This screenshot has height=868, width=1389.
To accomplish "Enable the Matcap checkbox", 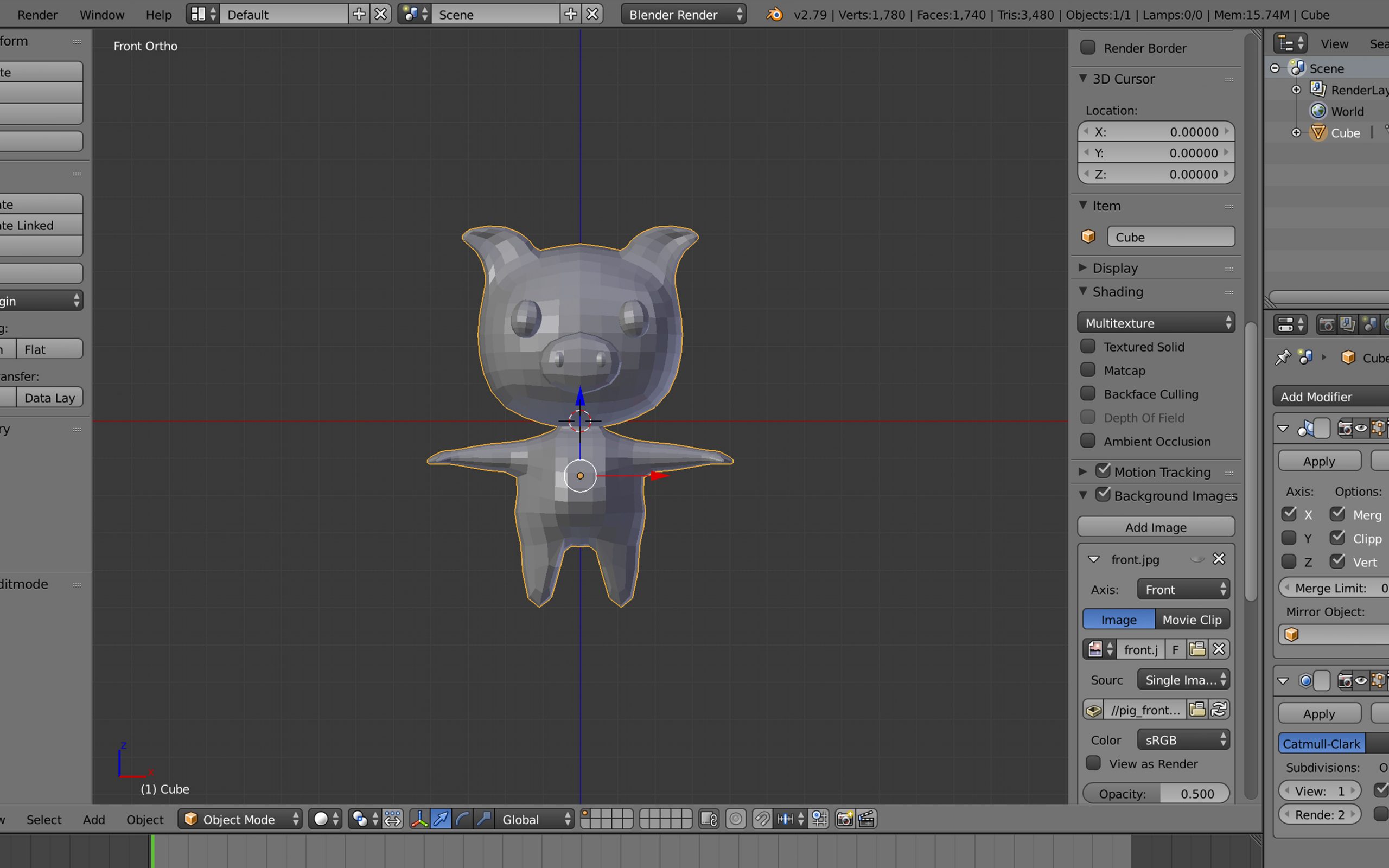I will pyautogui.click(x=1088, y=371).
